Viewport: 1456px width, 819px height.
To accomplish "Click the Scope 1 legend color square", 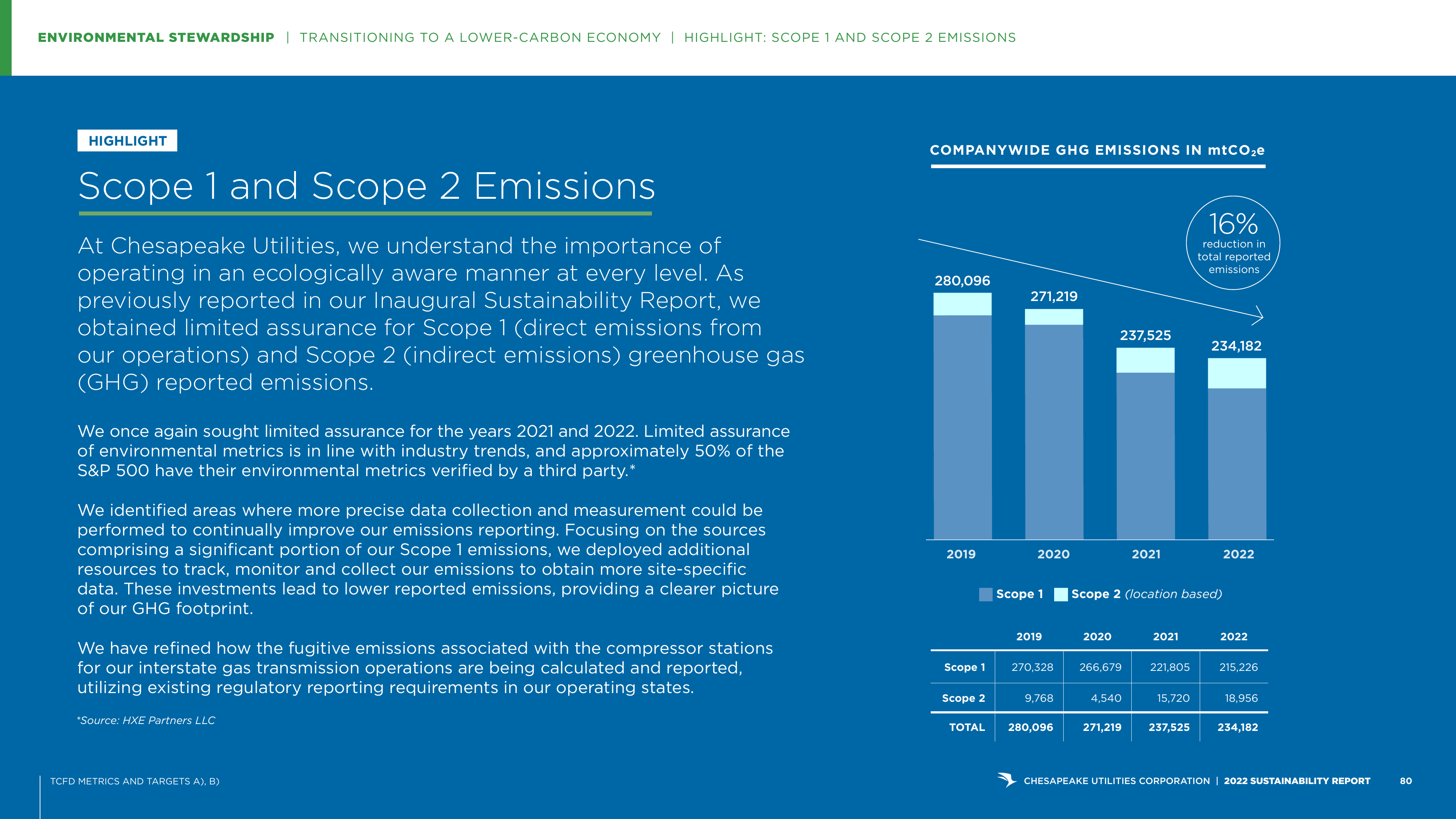I will [985, 595].
